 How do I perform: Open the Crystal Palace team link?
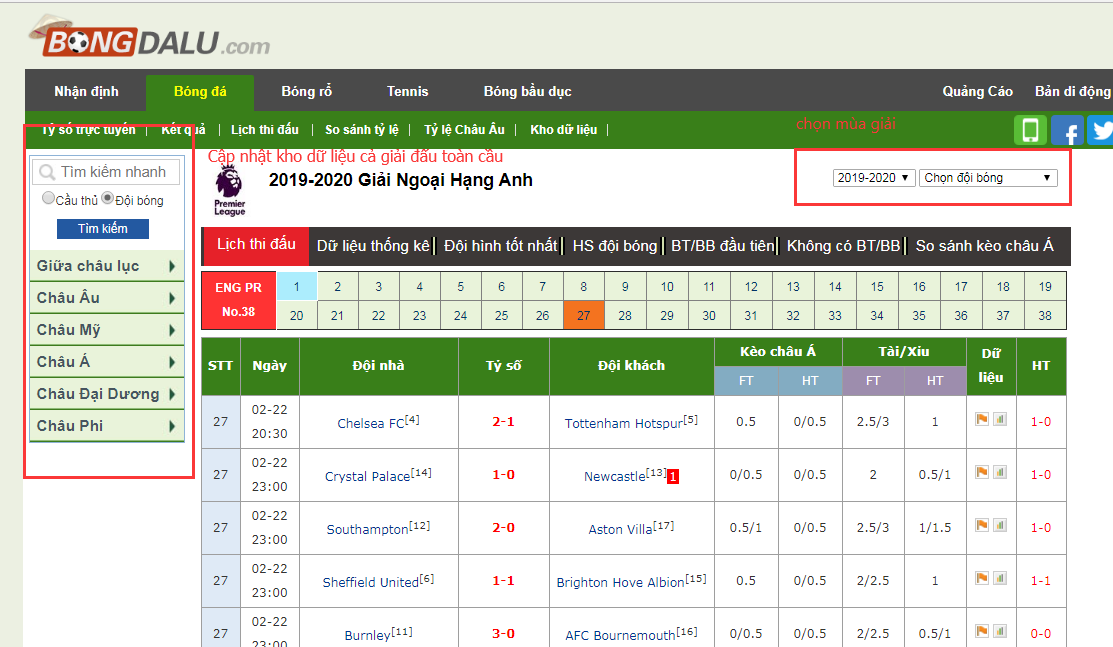(368, 477)
